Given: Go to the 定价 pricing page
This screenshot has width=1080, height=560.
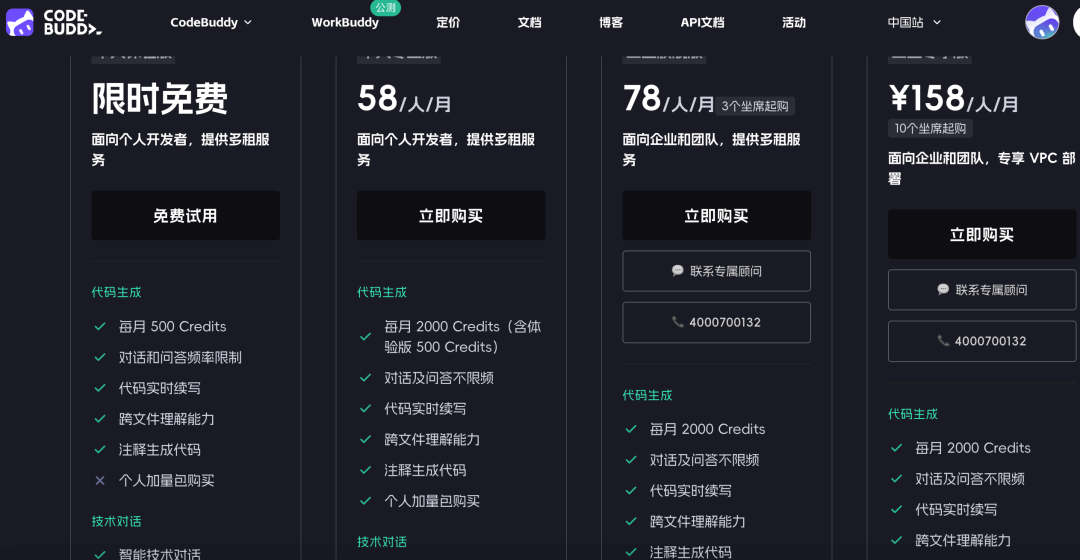Looking at the screenshot, I should [x=448, y=22].
